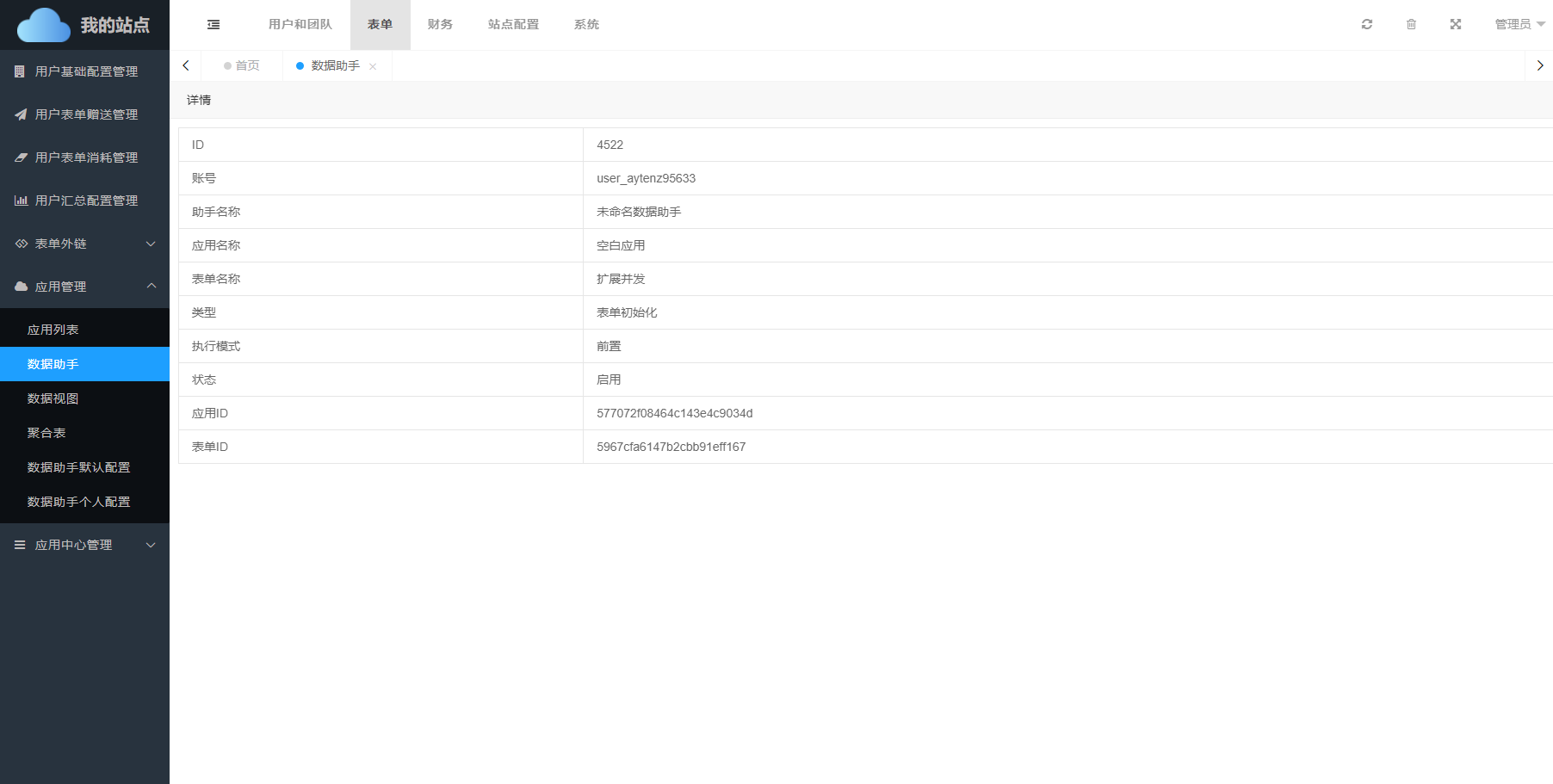Expand the 应用中心管理 sidebar group
The width and height of the screenshot is (1553, 784).
[x=84, y=545]
